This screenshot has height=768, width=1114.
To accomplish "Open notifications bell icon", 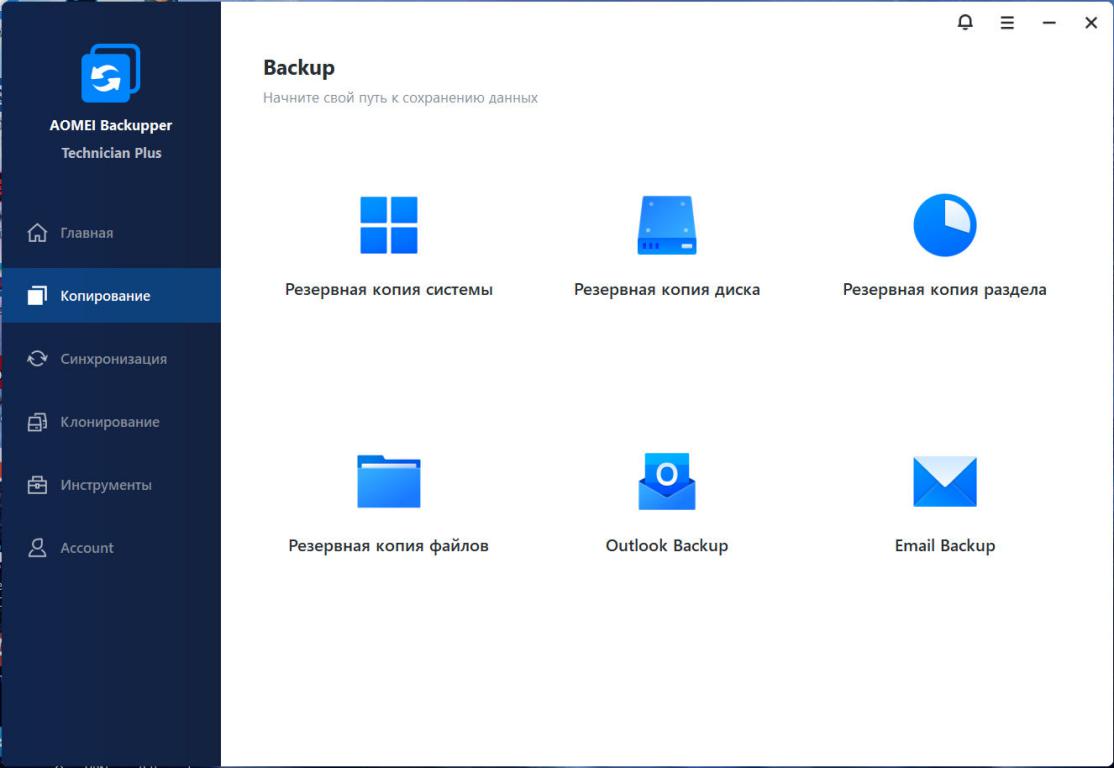I will pos(965,22).
